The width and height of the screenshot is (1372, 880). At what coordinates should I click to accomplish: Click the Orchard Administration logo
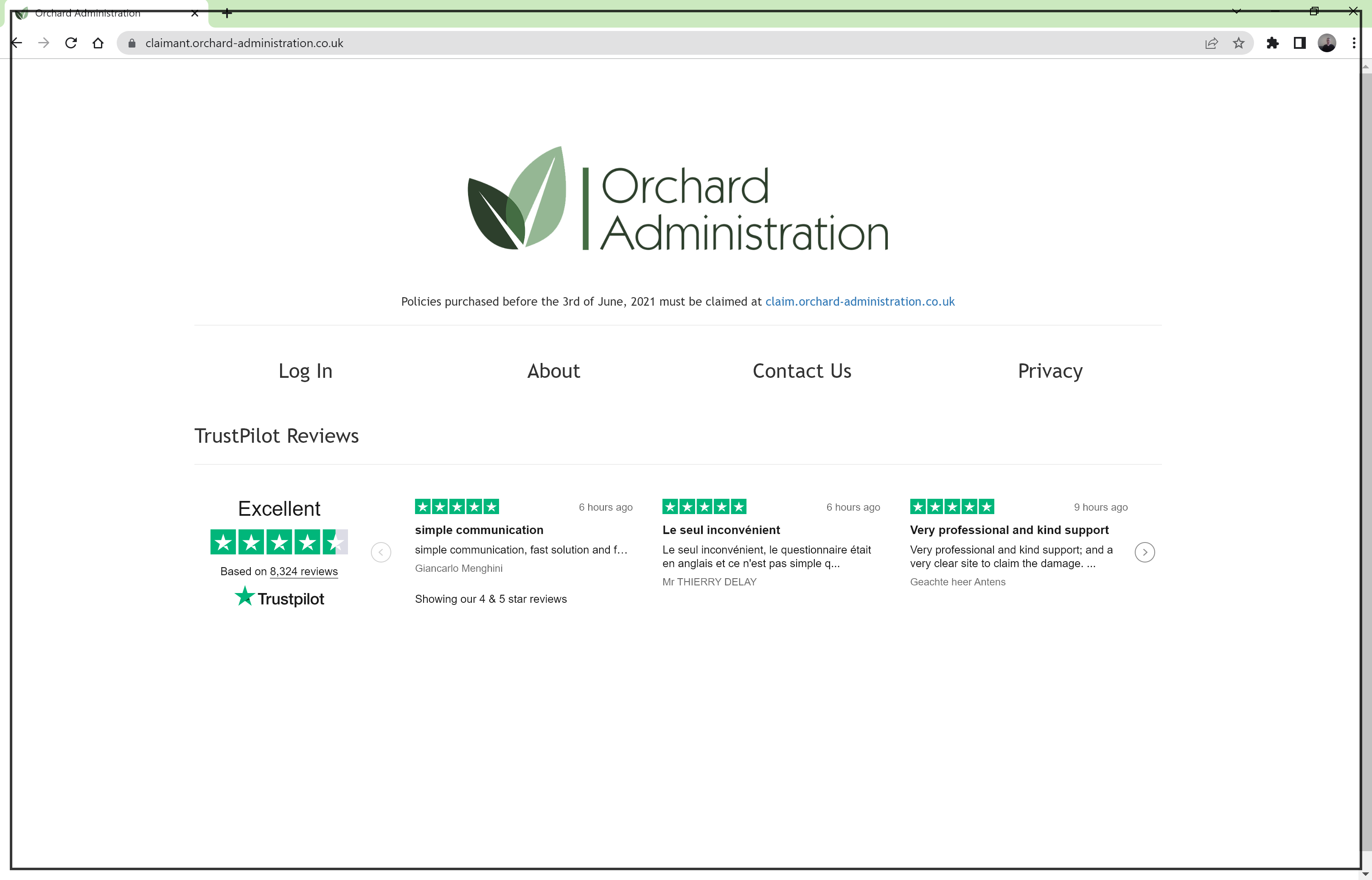tap(678, 198)
